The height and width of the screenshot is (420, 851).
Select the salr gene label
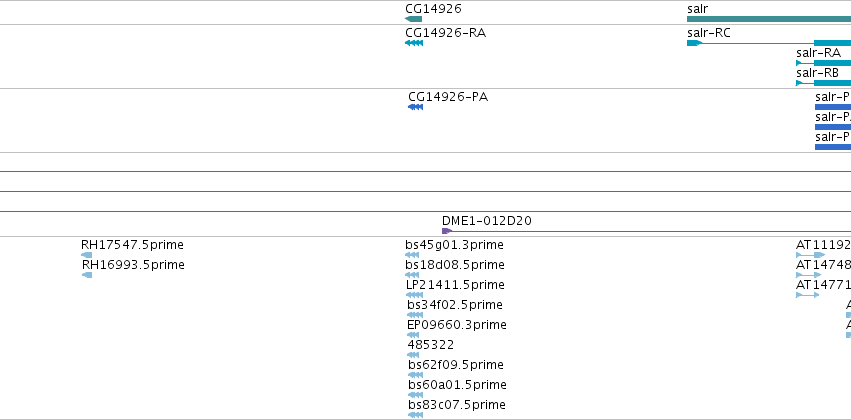tap(697, 9)
